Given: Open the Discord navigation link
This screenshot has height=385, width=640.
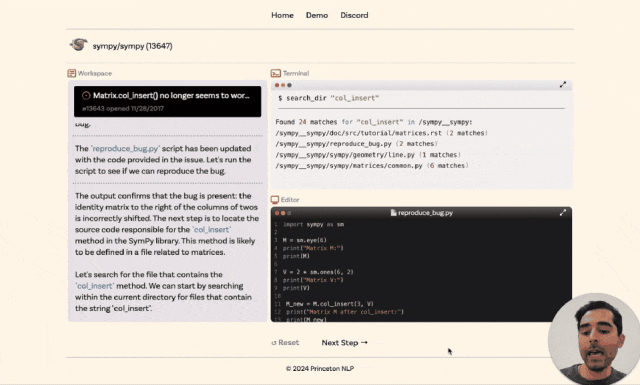Looking at the screenshot, I should point(354,15).
